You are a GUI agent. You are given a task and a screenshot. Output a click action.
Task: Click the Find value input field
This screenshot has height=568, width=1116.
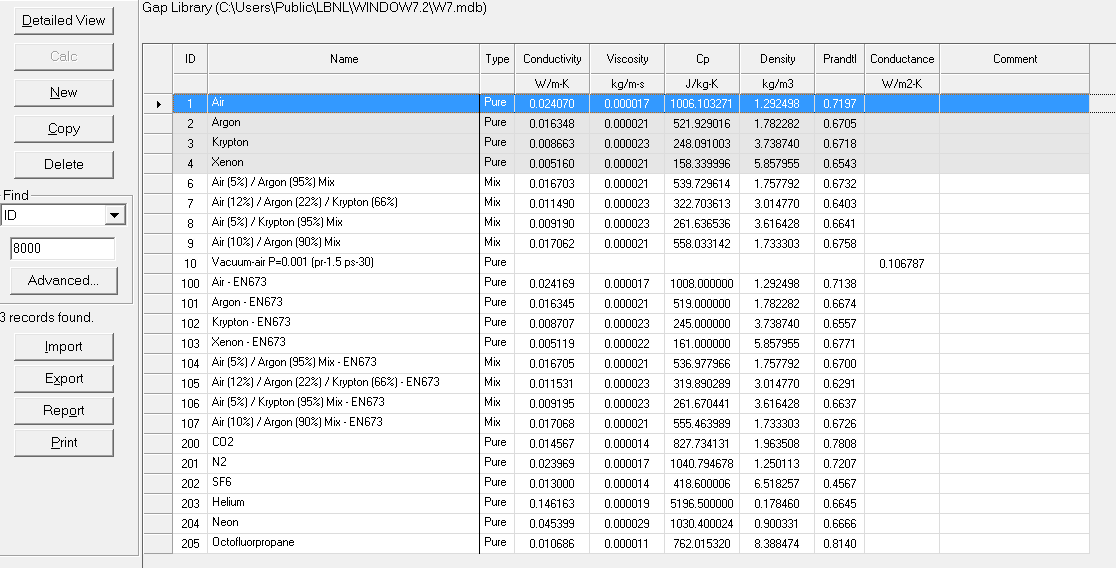[x=63, y=248]
